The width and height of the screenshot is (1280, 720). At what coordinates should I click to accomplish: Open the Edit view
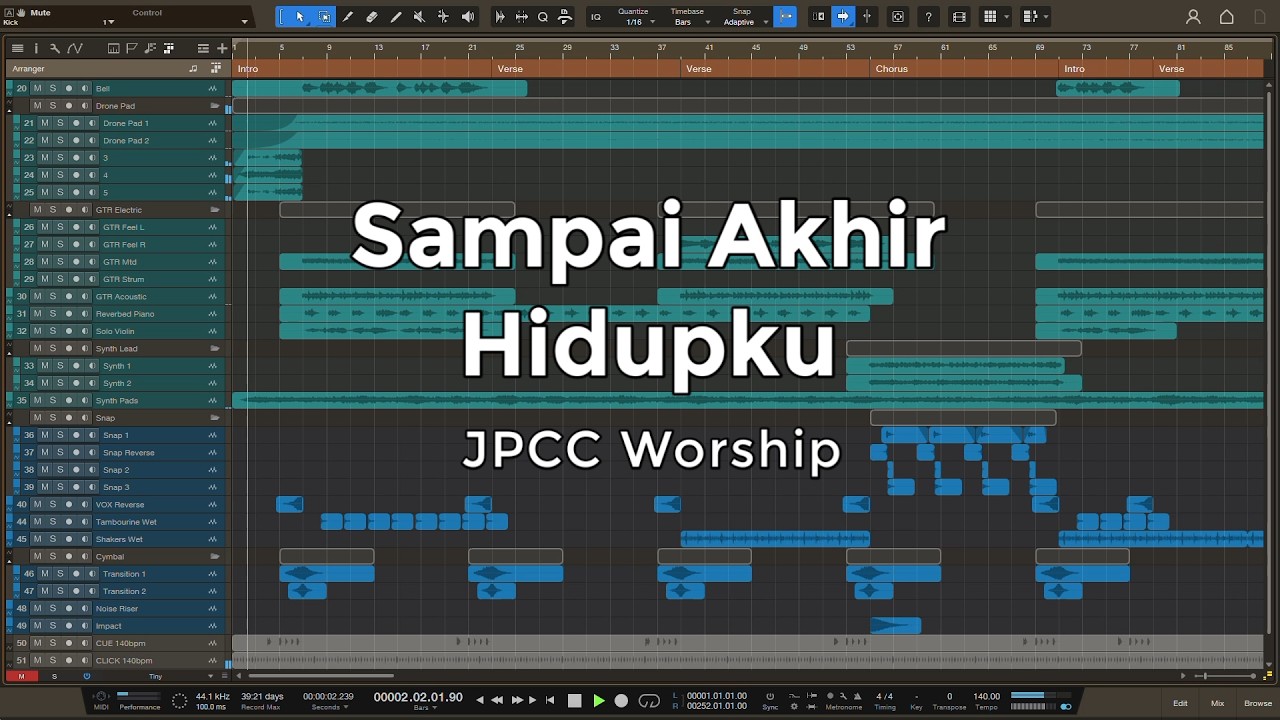1181,703
